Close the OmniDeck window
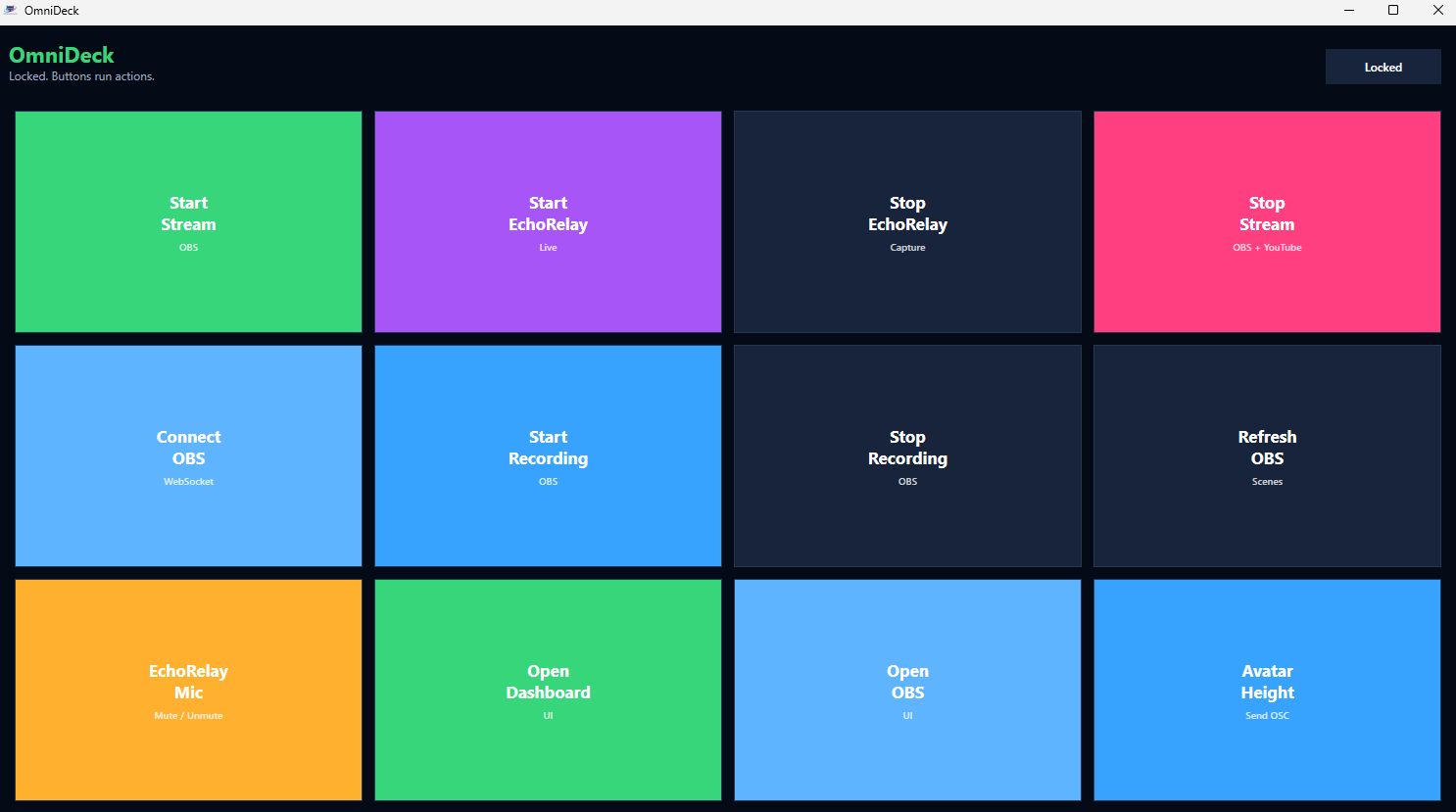 point(1437,10)
